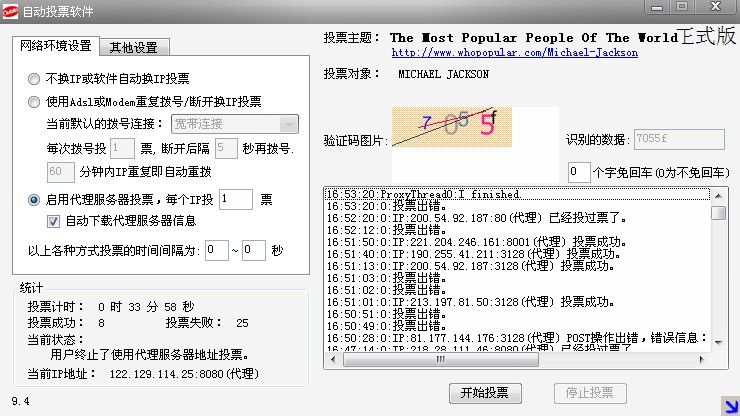
Task: Click the 断开后隔秒数 field showing 5
Action: click(226, 149)
